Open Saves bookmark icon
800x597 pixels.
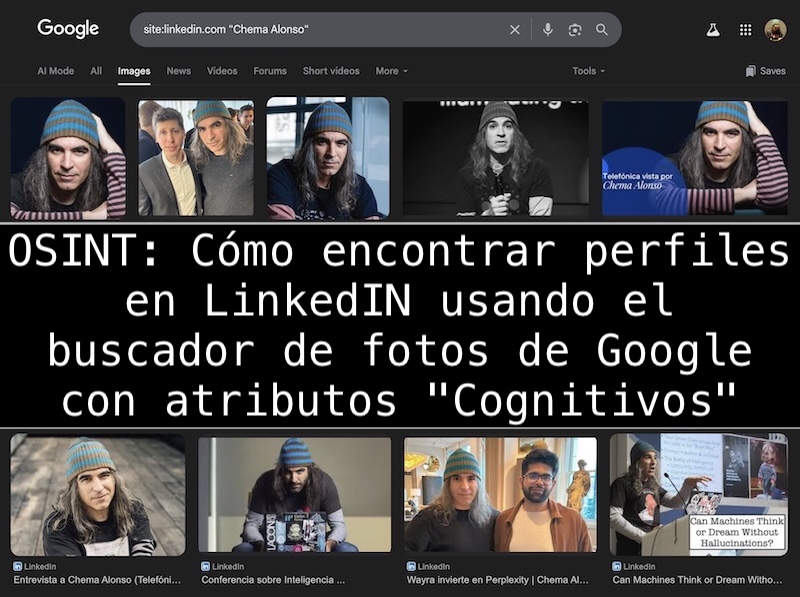[750, 71]
